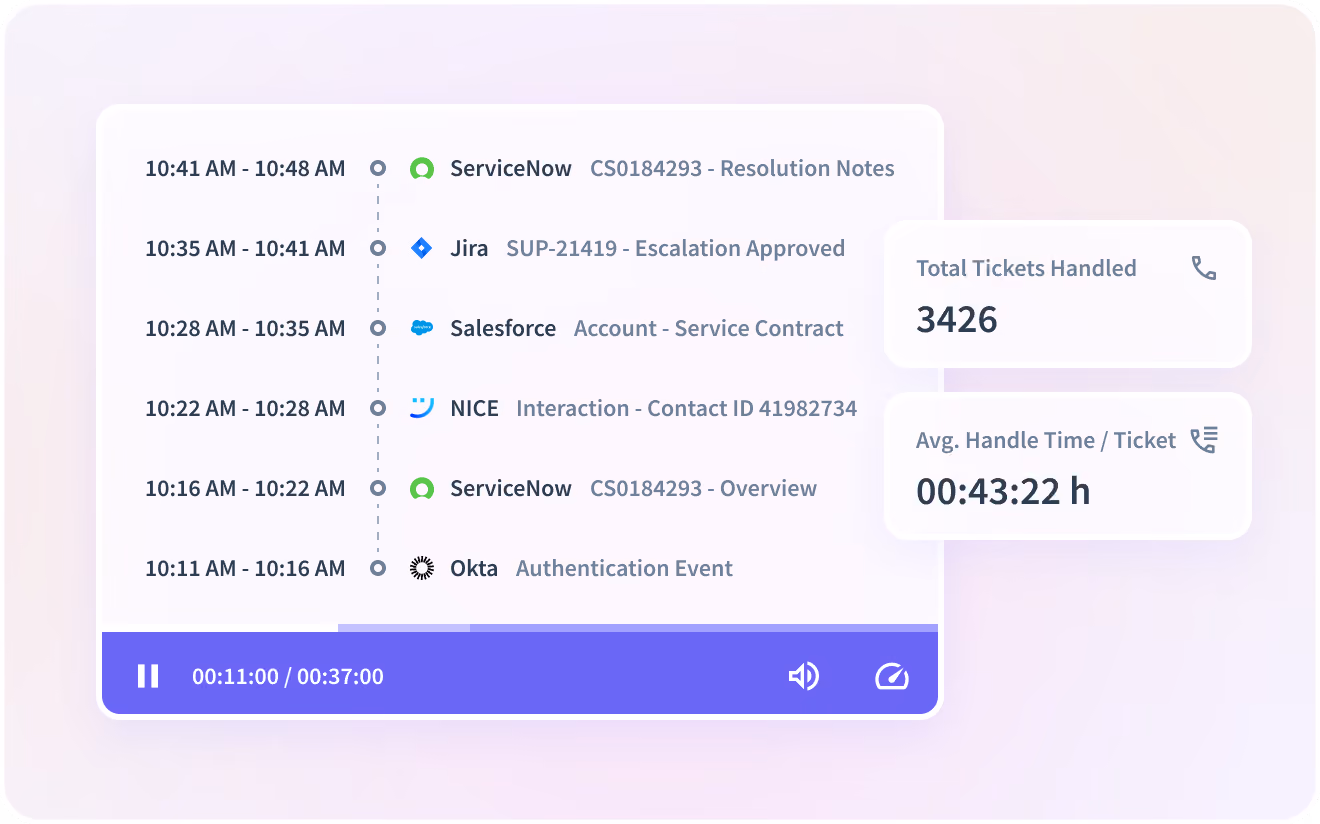
Task: Select the 10:35 AM timeline marker
Action: pyautogui.click(x=378, y=248)
